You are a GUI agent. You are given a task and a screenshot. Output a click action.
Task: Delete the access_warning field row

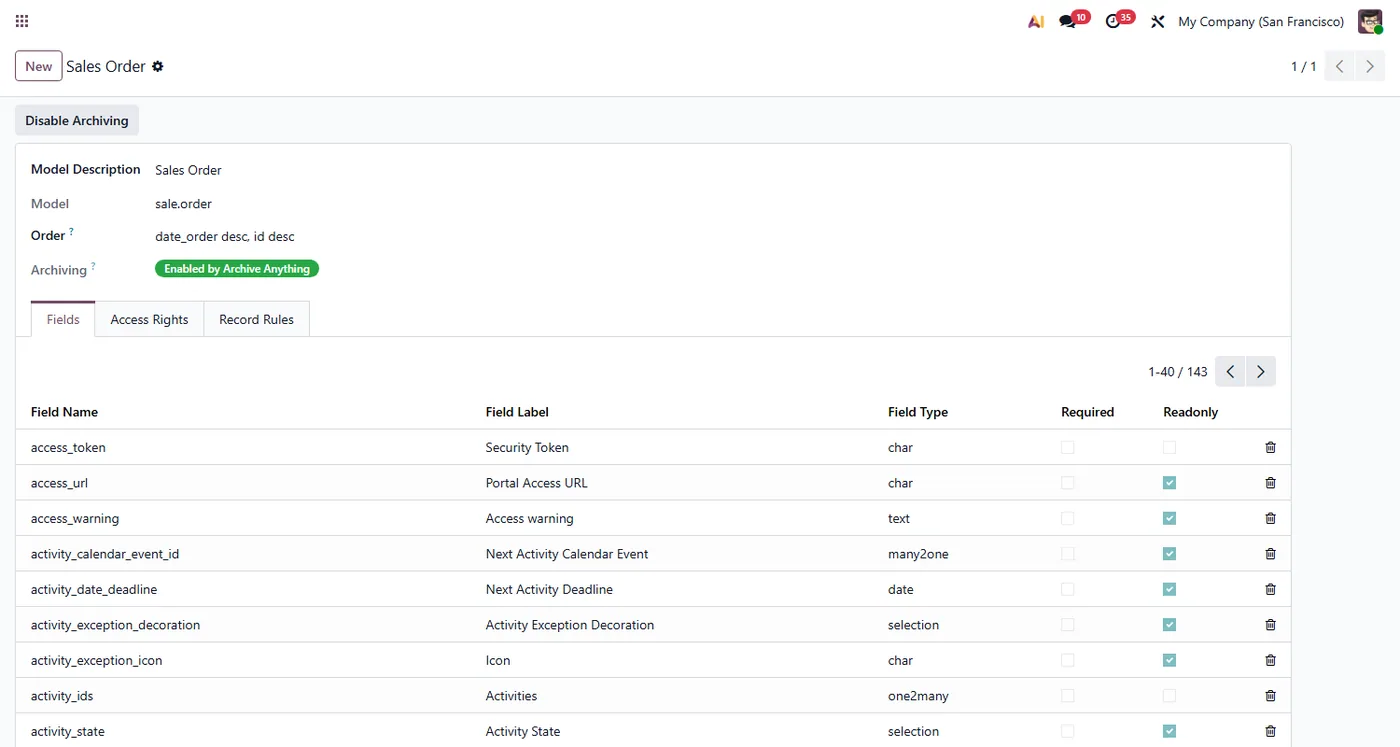click(1270, 519)
